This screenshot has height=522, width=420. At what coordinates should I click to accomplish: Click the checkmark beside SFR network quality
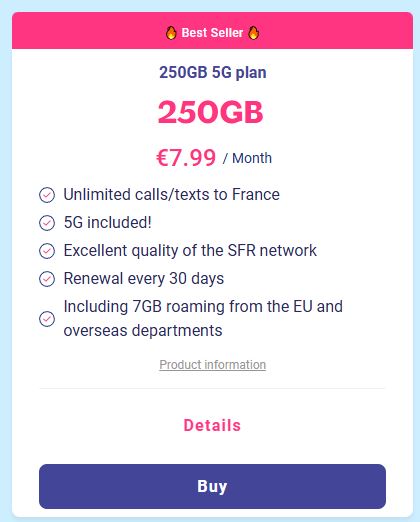pos(47,251)
